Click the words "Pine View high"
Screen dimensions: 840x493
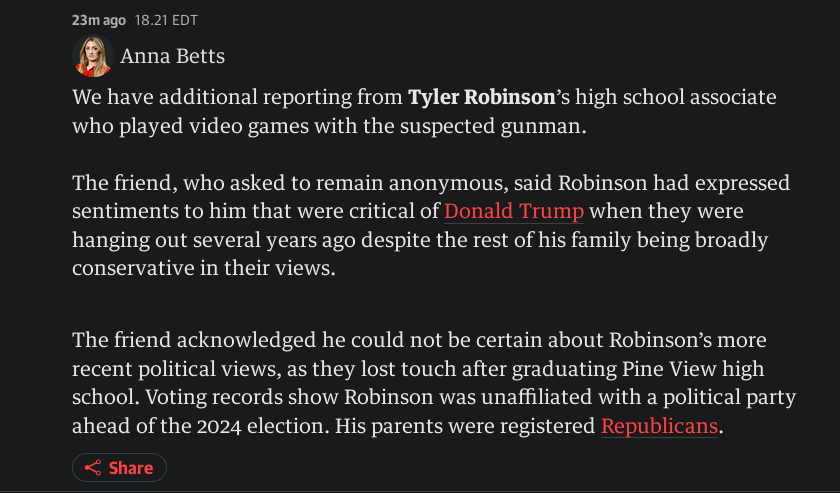click(x=693, y=369)
